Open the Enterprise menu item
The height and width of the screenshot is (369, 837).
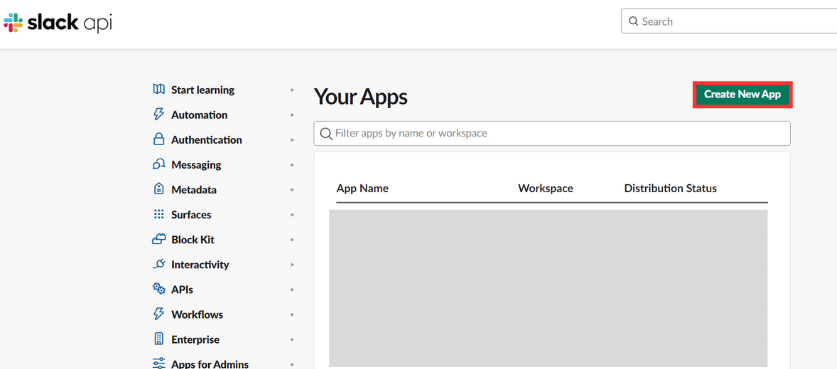[x=195, y=340]
